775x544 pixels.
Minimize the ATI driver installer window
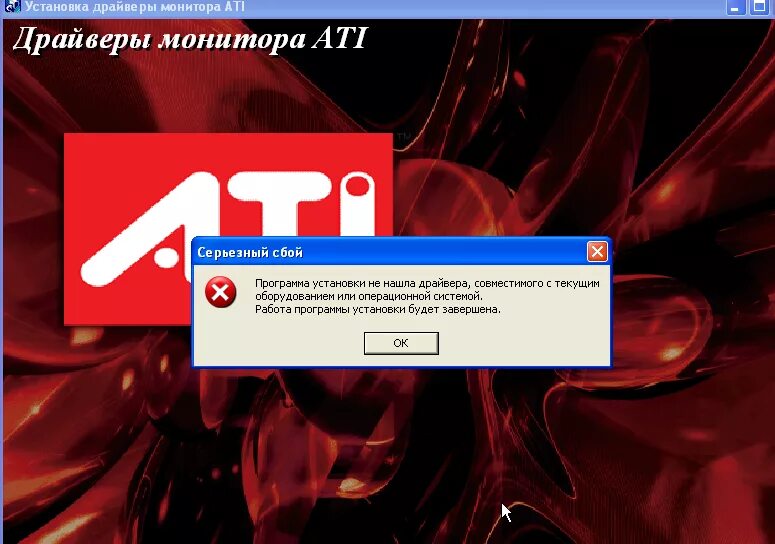735,7
